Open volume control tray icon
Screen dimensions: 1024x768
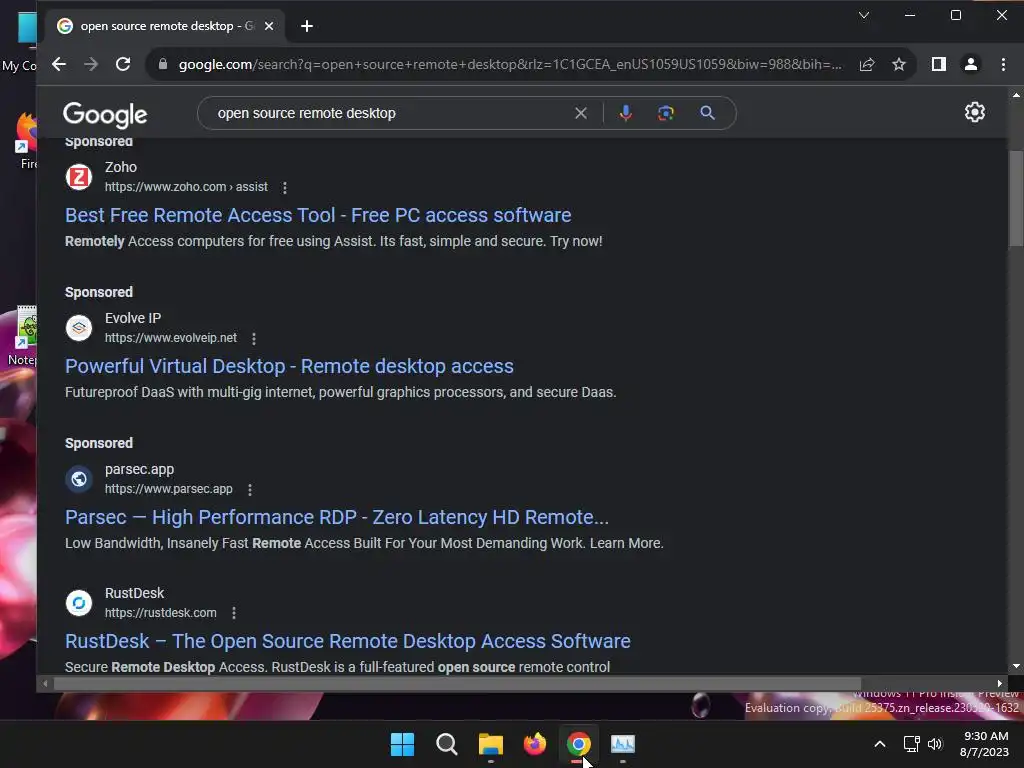pos(935,744)
